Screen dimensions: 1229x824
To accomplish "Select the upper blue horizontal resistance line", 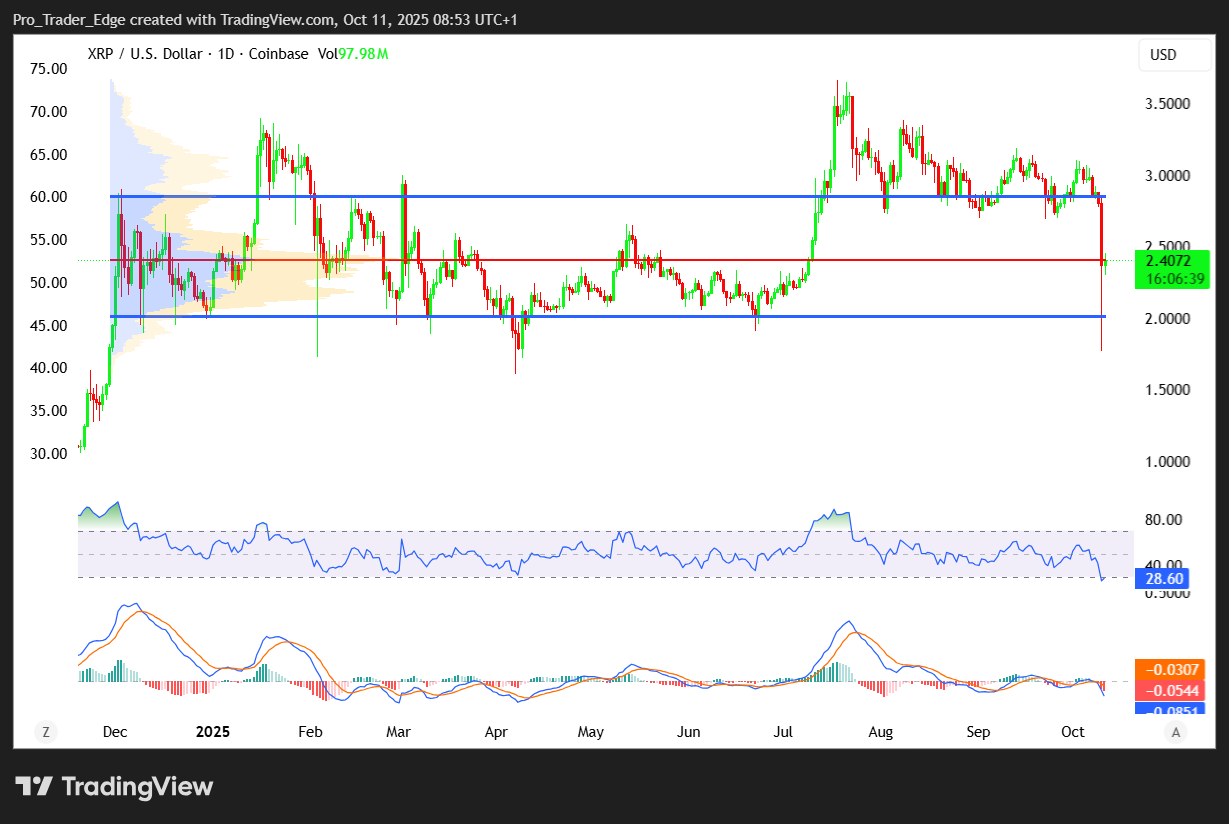I will pyautogui.click(x=600, y=196).
